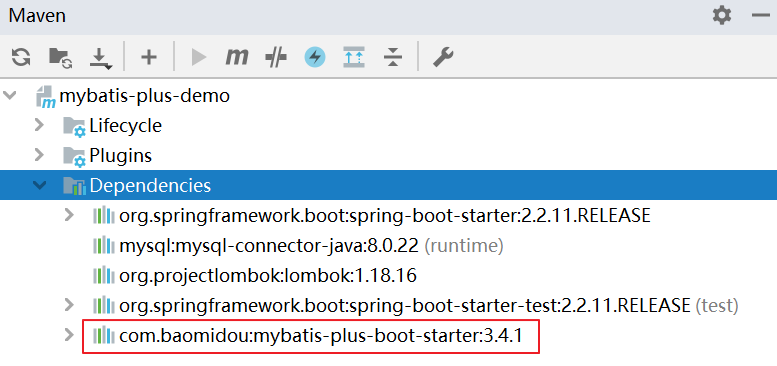
Task: Generate sources and update folders icon
Action: coord(60,57)
